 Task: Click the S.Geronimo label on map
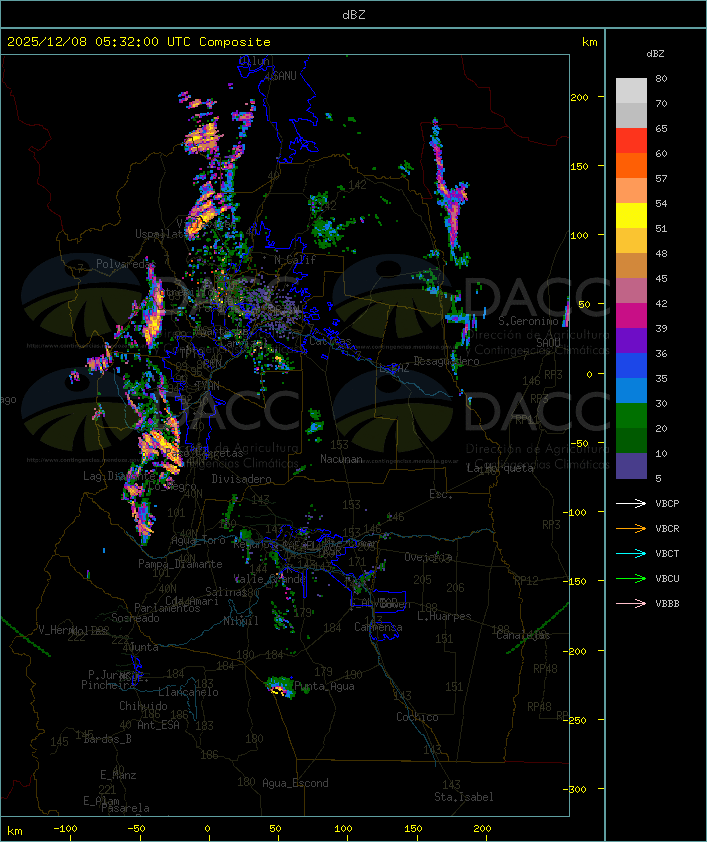(528, 322)
